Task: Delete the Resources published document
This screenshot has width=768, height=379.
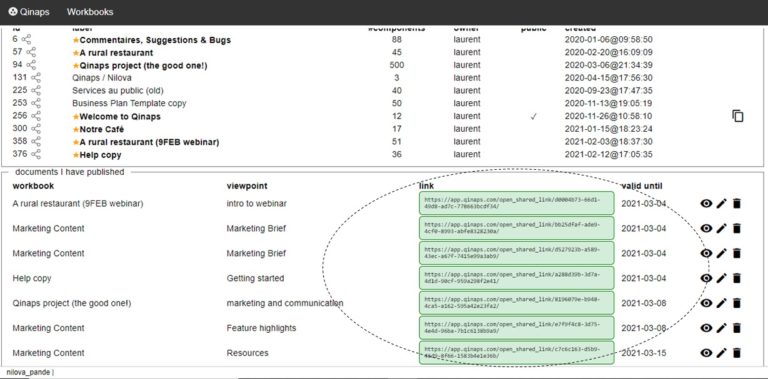Action: pos(737,353)
